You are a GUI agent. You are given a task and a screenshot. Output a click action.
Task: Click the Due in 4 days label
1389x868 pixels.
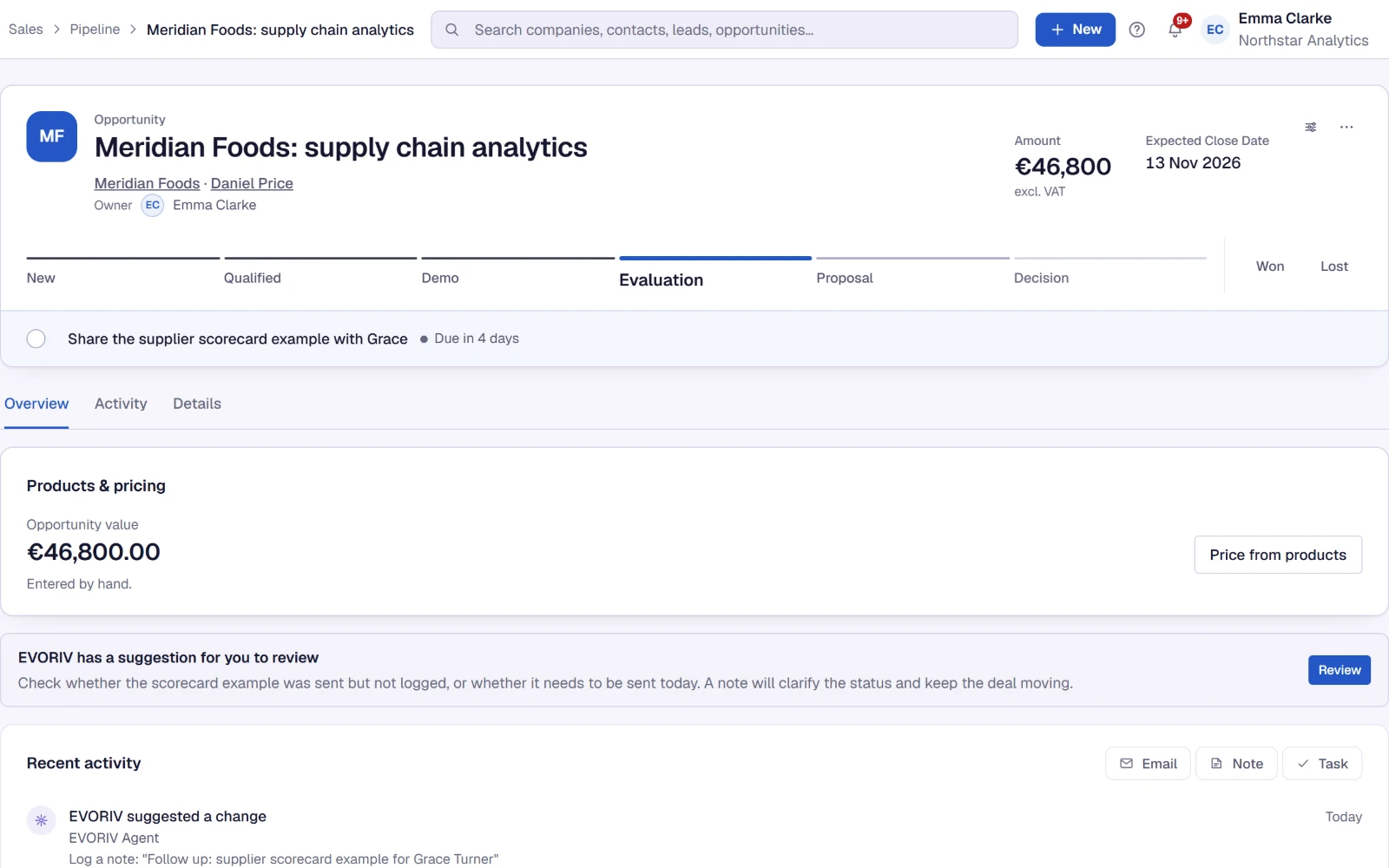pos(477,339)
